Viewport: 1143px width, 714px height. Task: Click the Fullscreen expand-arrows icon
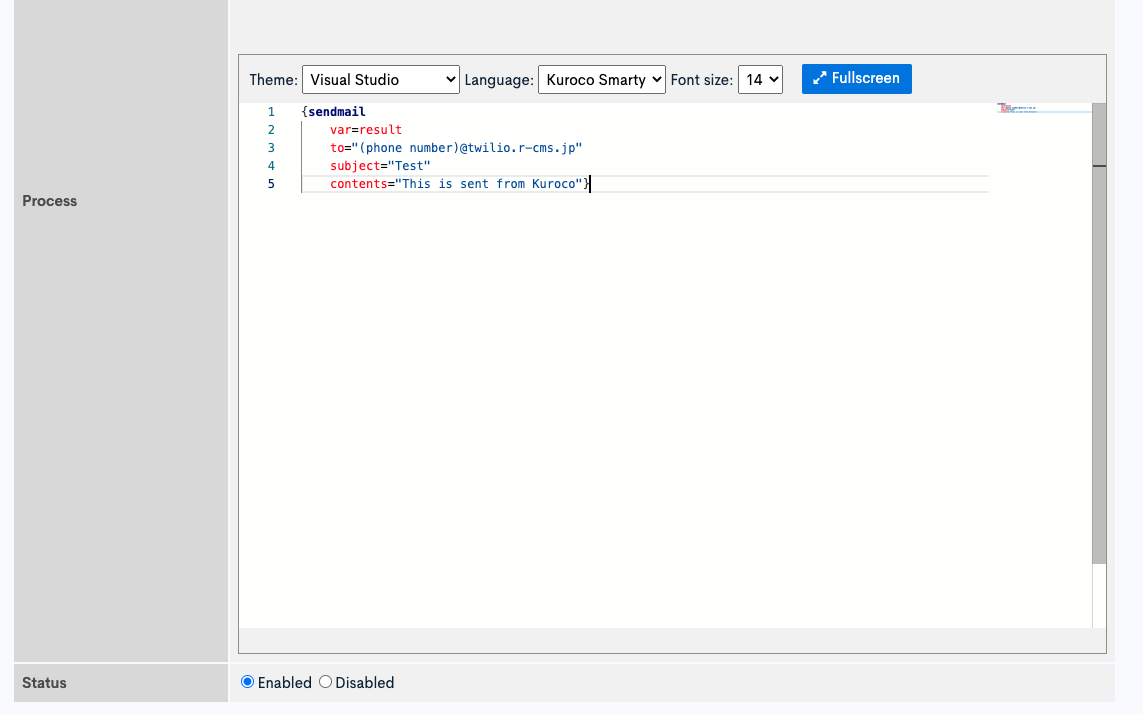click(821, 78)
